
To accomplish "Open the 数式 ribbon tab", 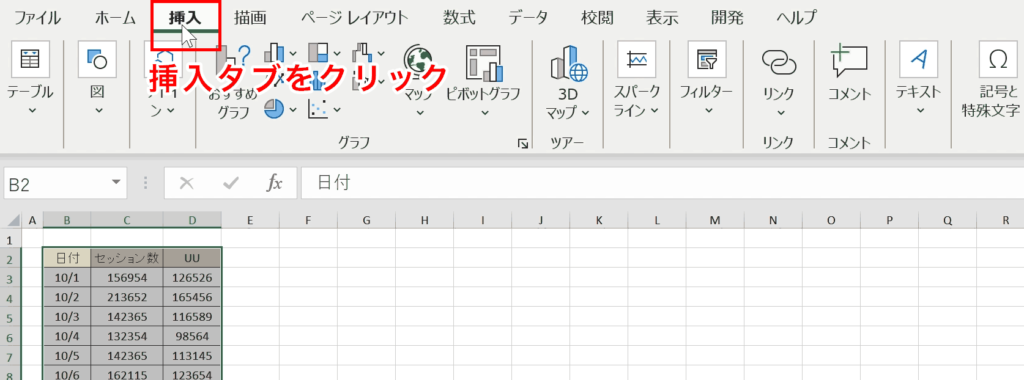I will (x=459, y=18).
